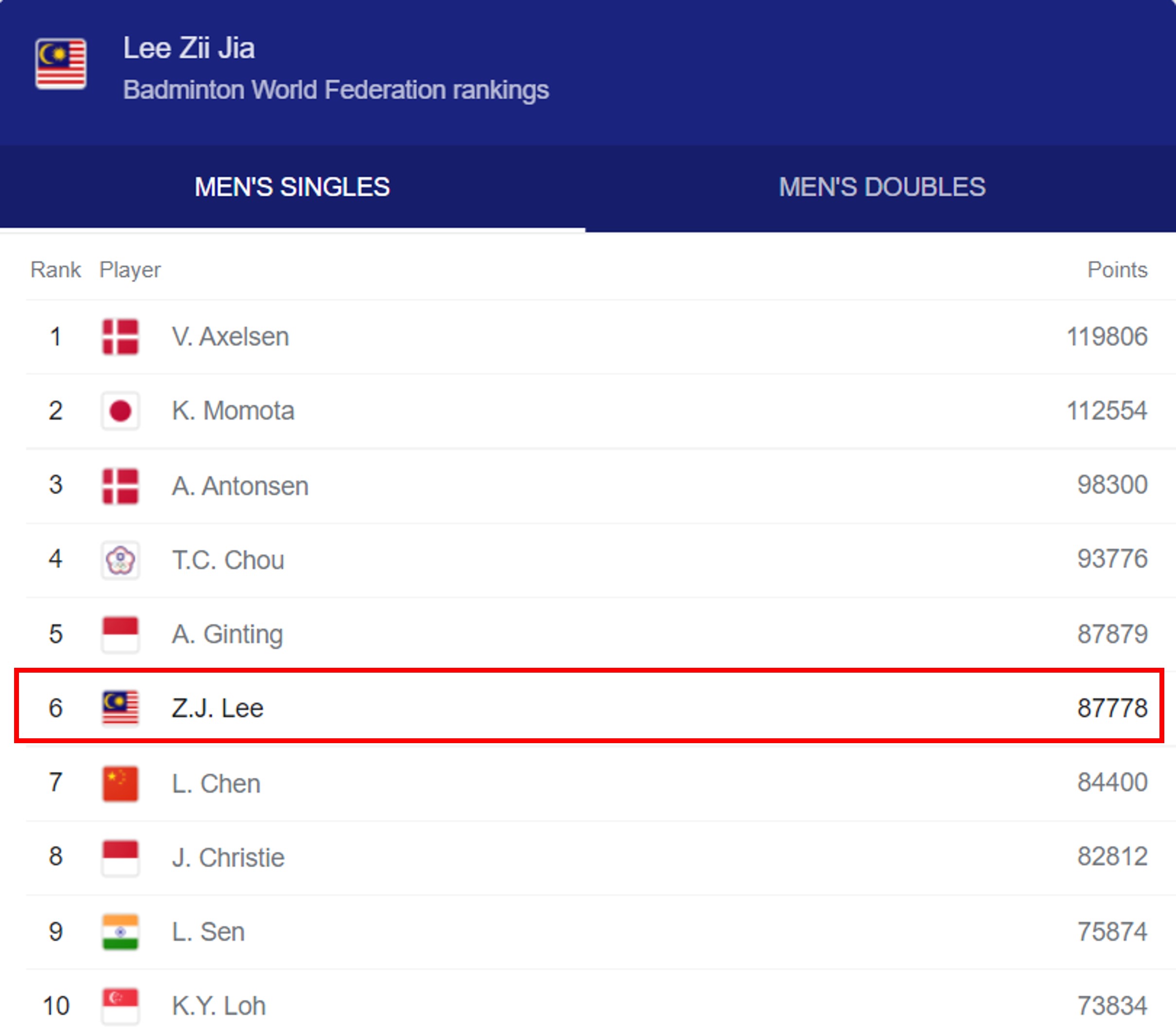Open the J. Christie player entry
This screenshot has height=1035, width=1176.
coord(228,857)
